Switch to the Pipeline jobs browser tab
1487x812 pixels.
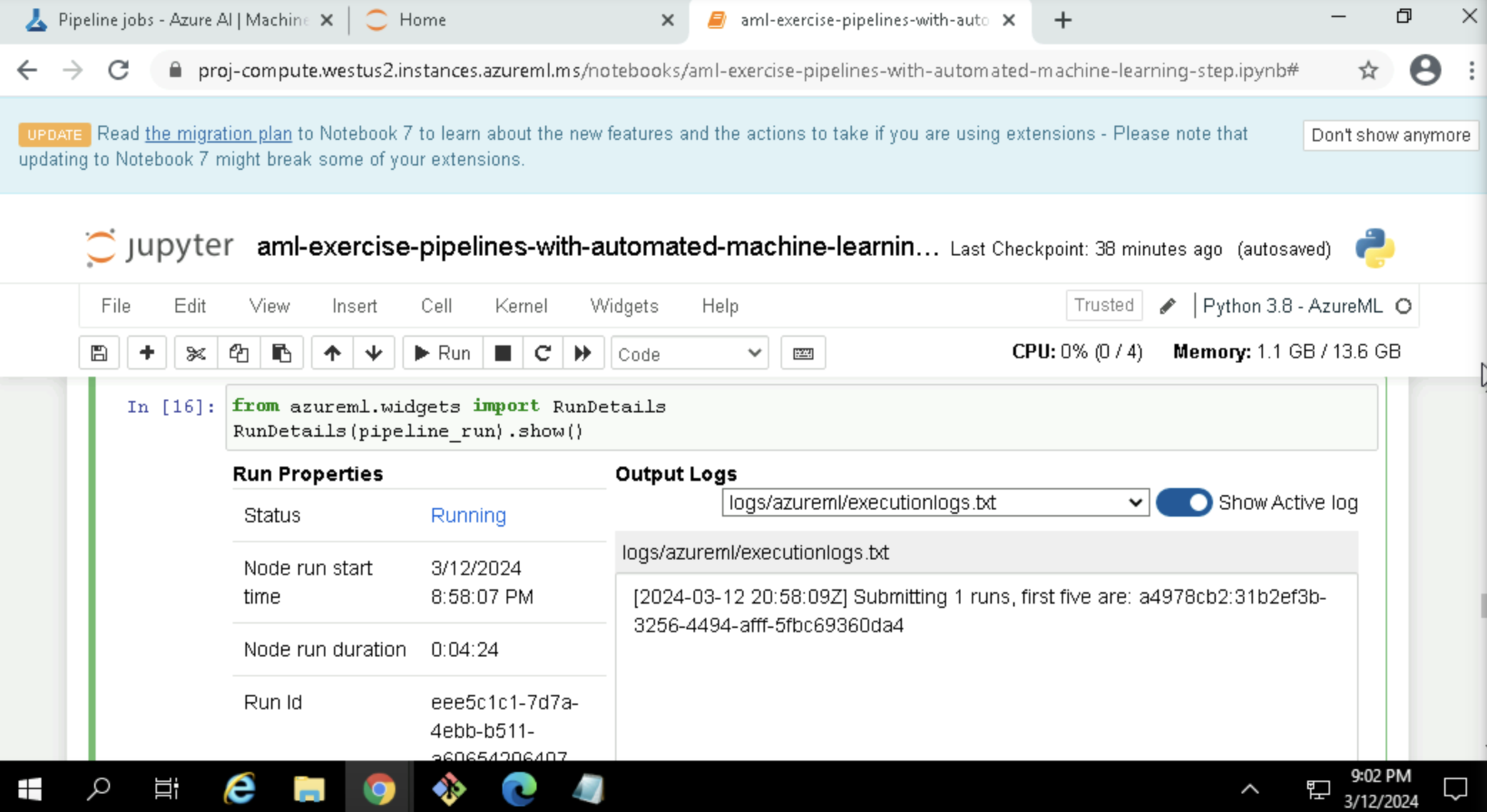(x=178, y=20)
